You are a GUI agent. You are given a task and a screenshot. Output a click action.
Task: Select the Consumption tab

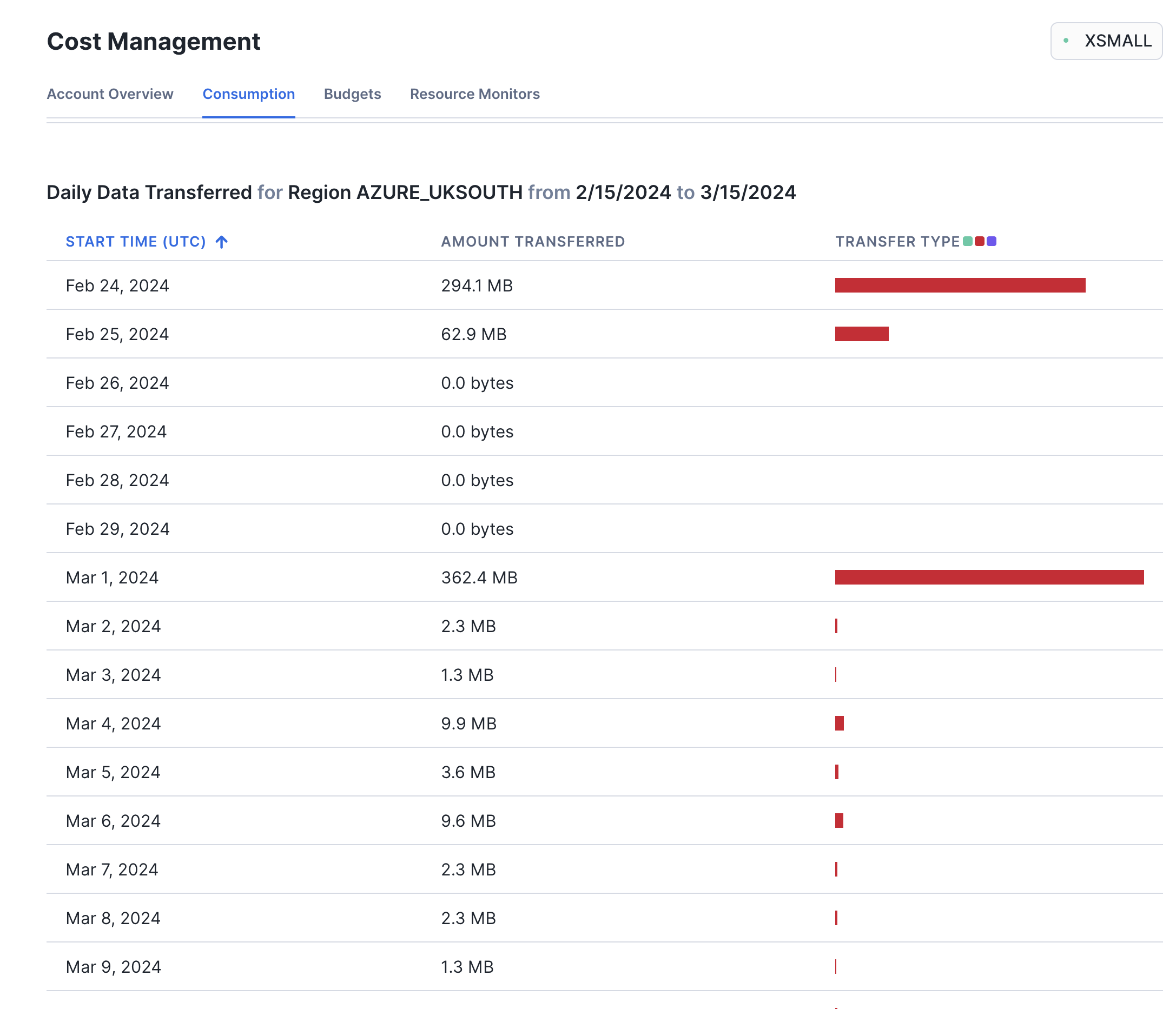point(249,94)
